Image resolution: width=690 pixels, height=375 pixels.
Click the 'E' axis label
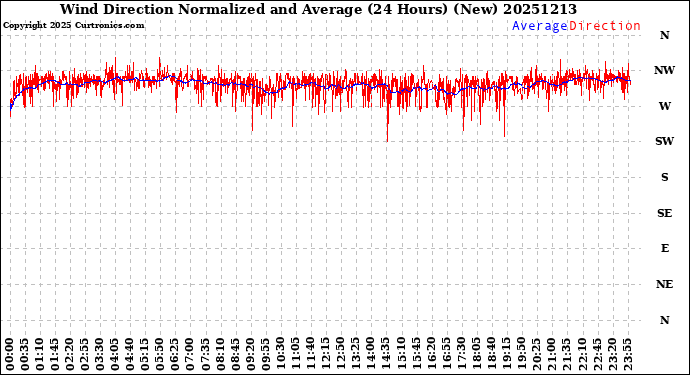coord(664,249)
